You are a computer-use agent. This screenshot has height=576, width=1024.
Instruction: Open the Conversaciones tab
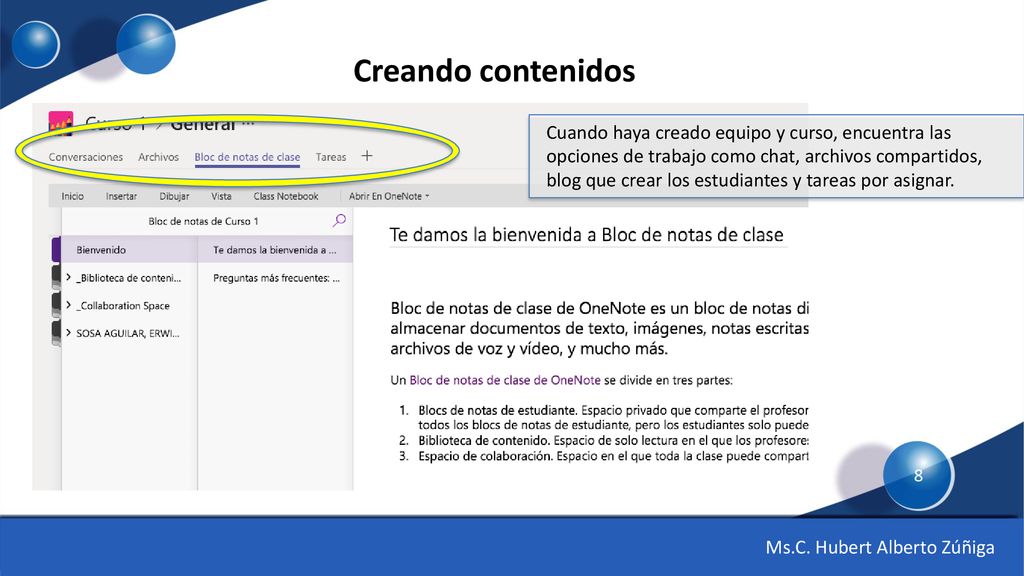[86, 157]
